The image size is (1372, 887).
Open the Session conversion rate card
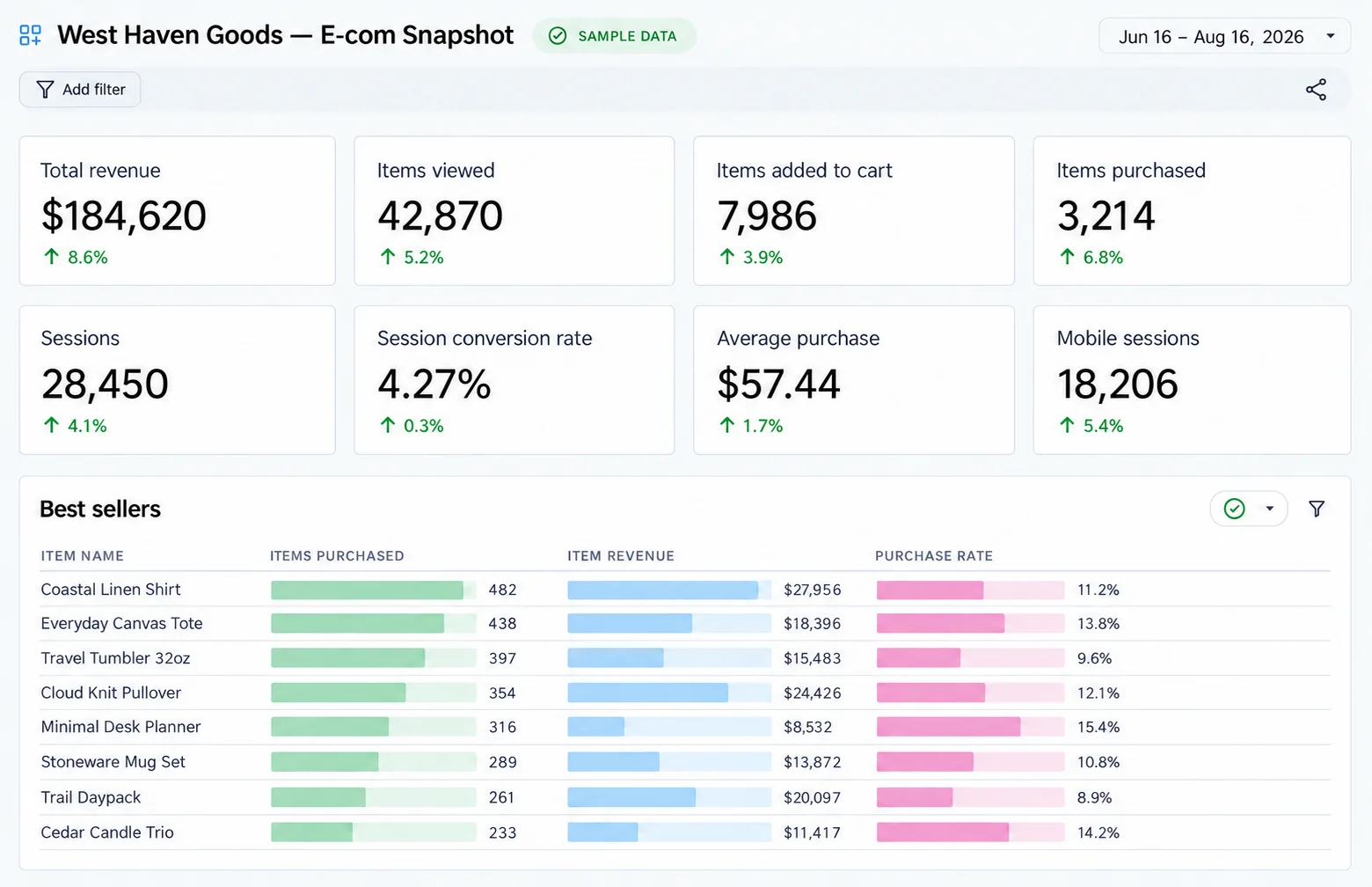(514, 380)
